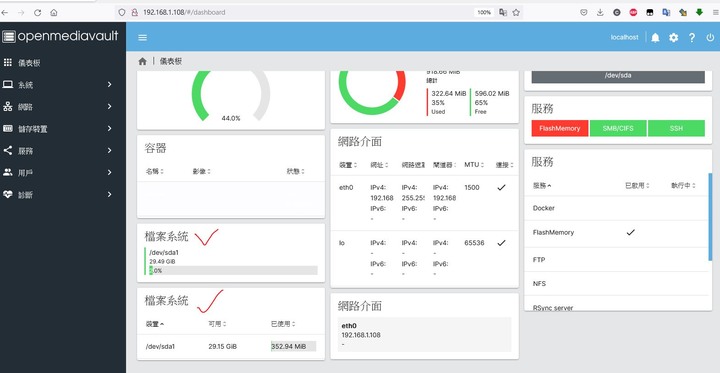Expand the 用戶 menu chevron

click(x=109, y=172)
